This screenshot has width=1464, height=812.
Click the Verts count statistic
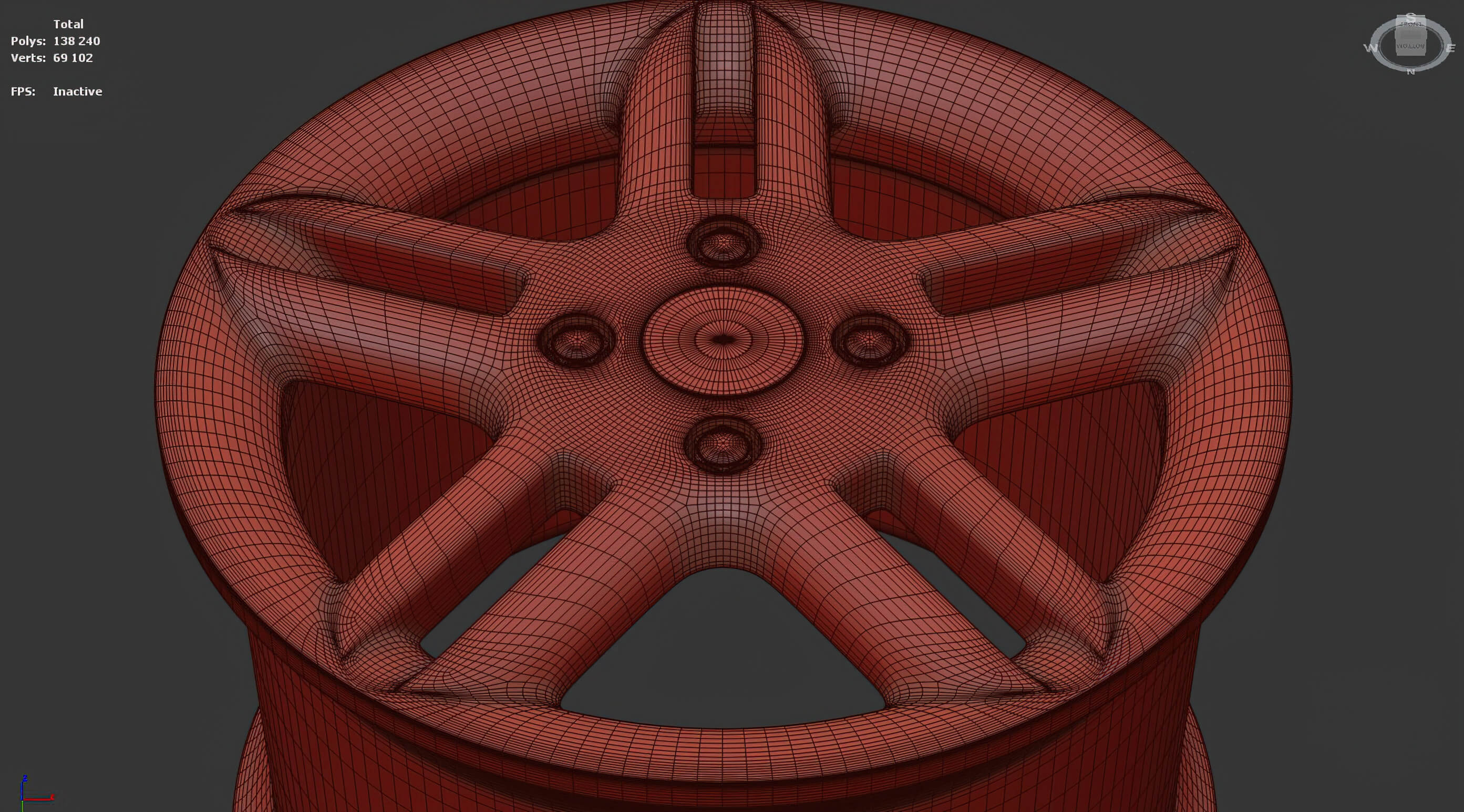click(x=73, y=58)
